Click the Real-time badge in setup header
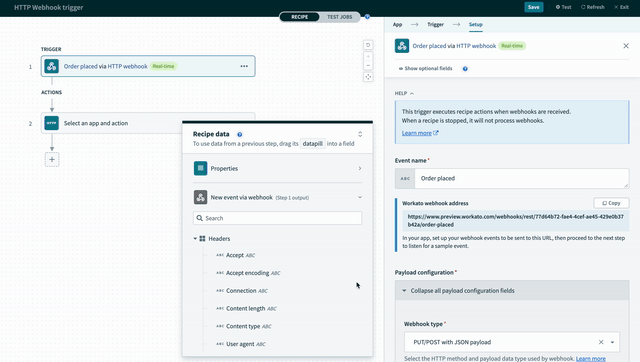This screenshot has height=362, width=640. click(x=512, y=46)
